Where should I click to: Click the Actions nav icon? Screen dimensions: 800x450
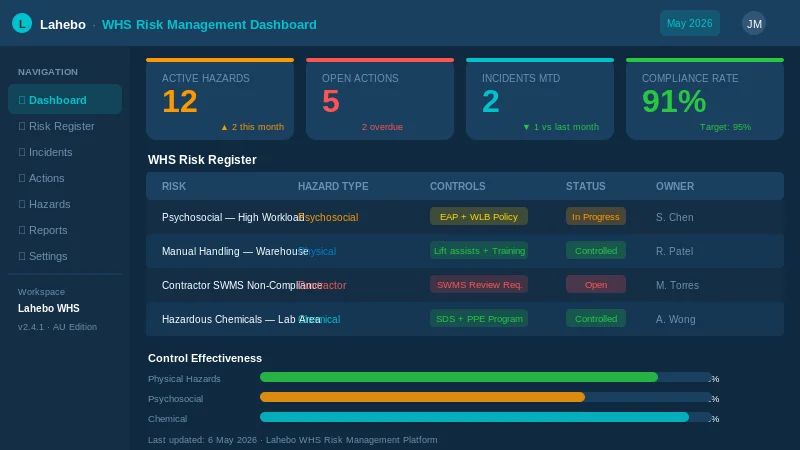coord(21,178)
